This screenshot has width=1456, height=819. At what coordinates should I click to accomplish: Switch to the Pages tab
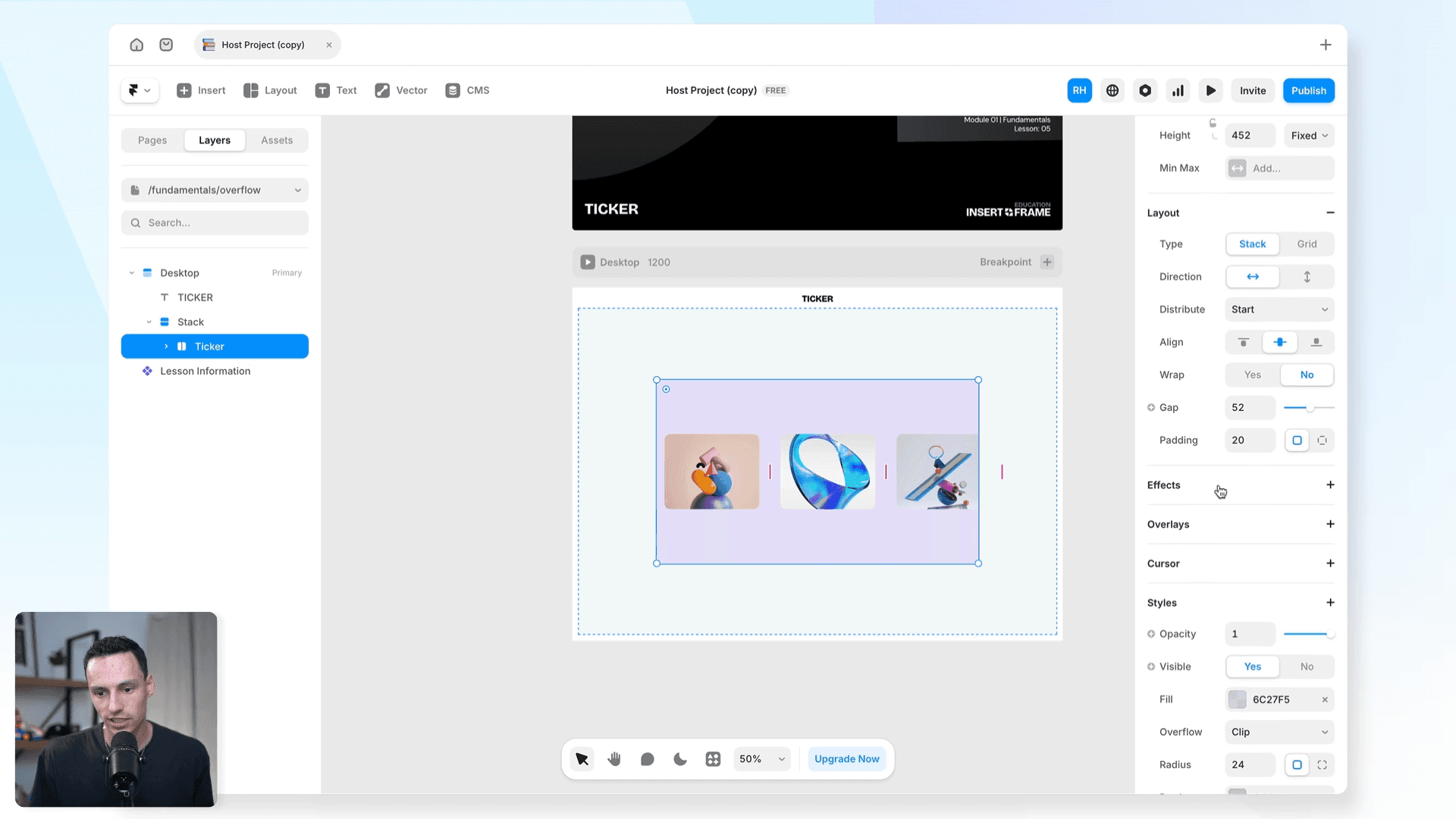tap(152, 140)
